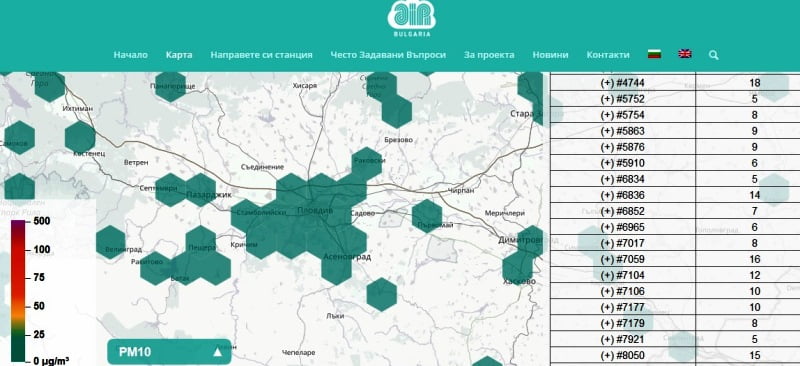Expand the PM10 selector dropdown
The height and width of the screenshot is (366, 800).
(169, 352)
